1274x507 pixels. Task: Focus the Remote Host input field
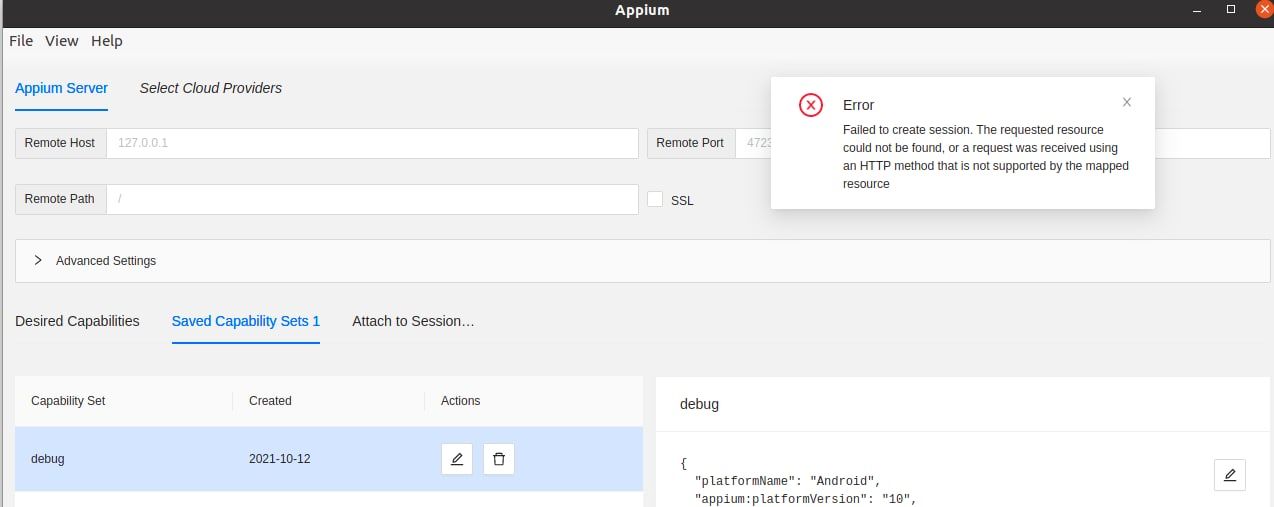pos(372,143)
